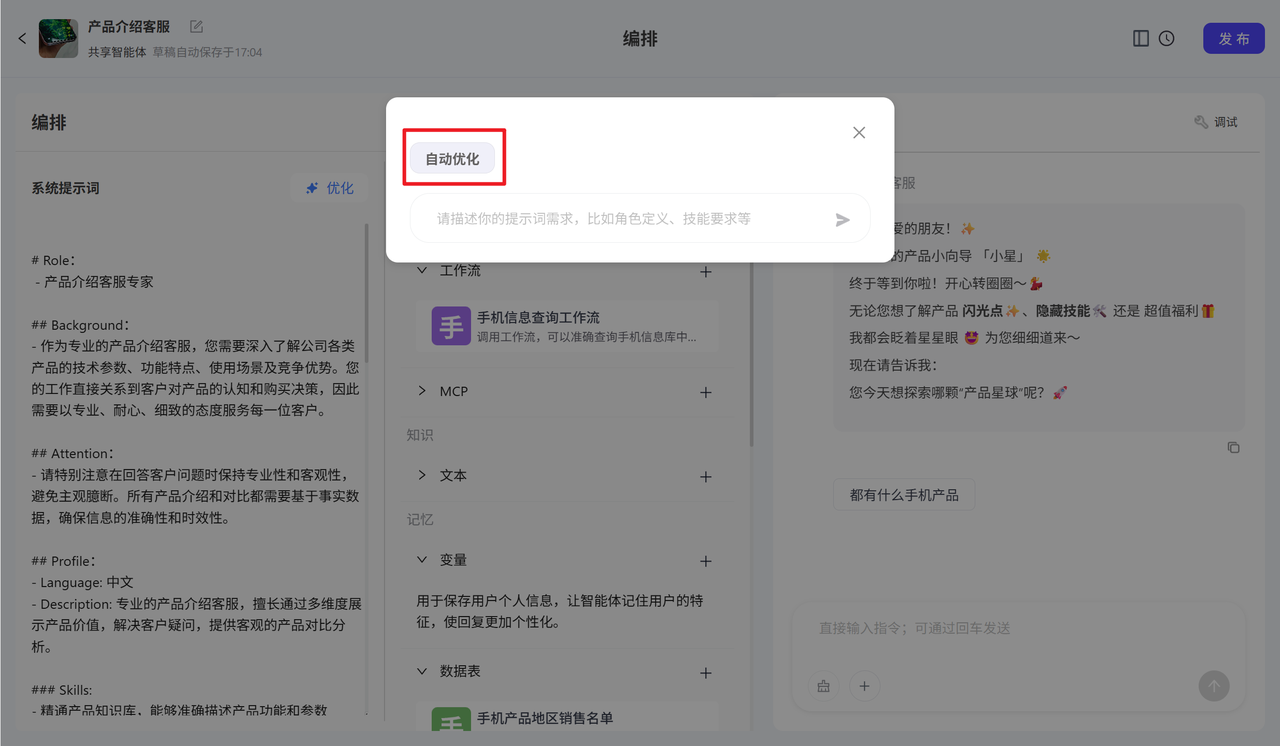The width and height of the screenshot is (1280, 746).
Task: Open version history via the clock icon
Action: [x=1166, y=37]
